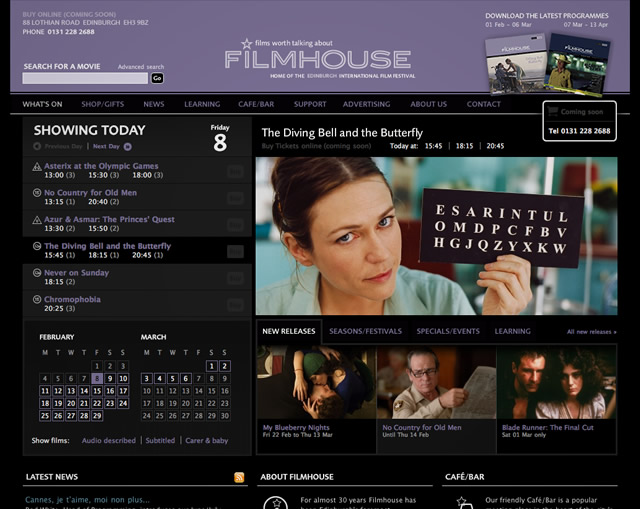Click the 20:45 showtime next to Today at
The height and width of the screenshot is (509, 640).
point(495,146)
